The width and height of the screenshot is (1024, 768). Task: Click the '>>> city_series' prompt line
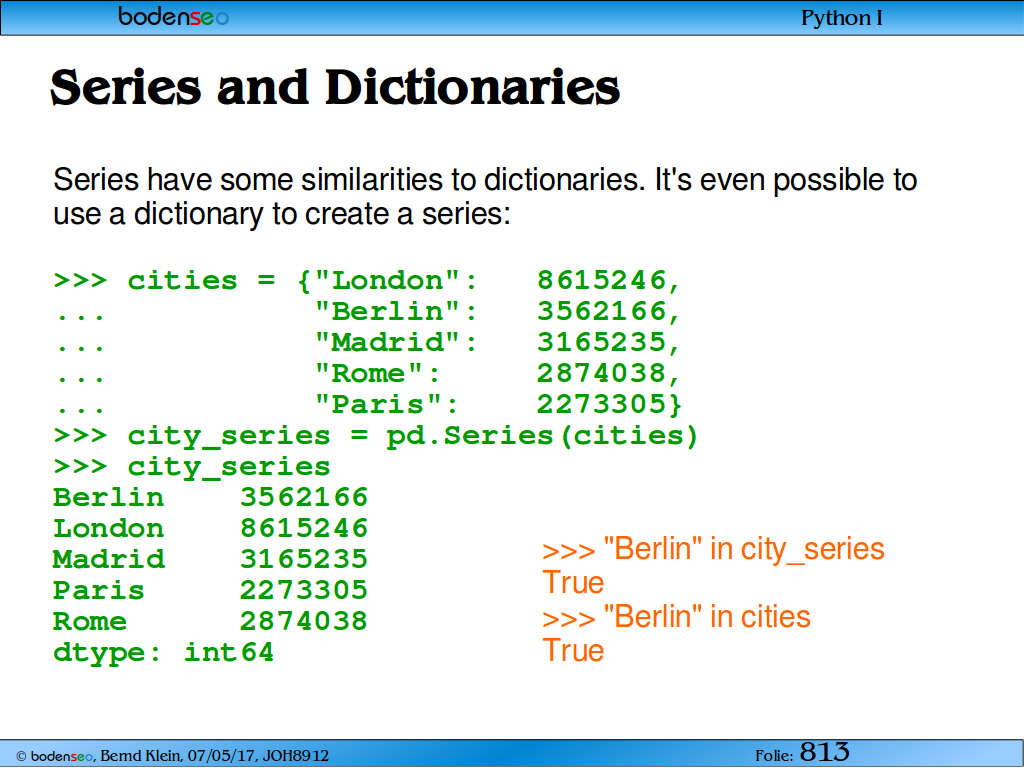[x=192, y=467]
